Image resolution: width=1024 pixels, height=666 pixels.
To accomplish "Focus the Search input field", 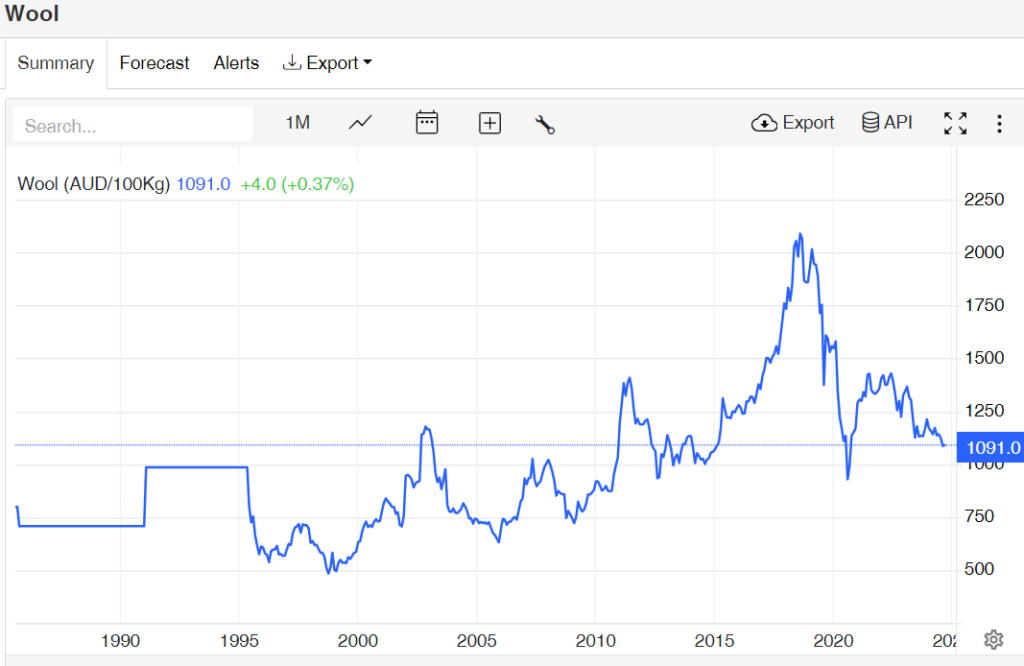I will click(133, 124).
